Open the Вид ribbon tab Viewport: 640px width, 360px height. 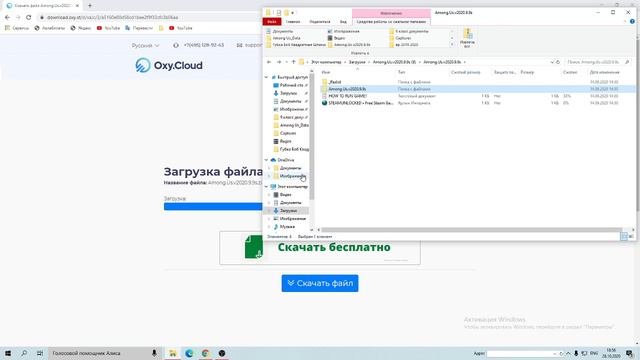tap(343, 22)
